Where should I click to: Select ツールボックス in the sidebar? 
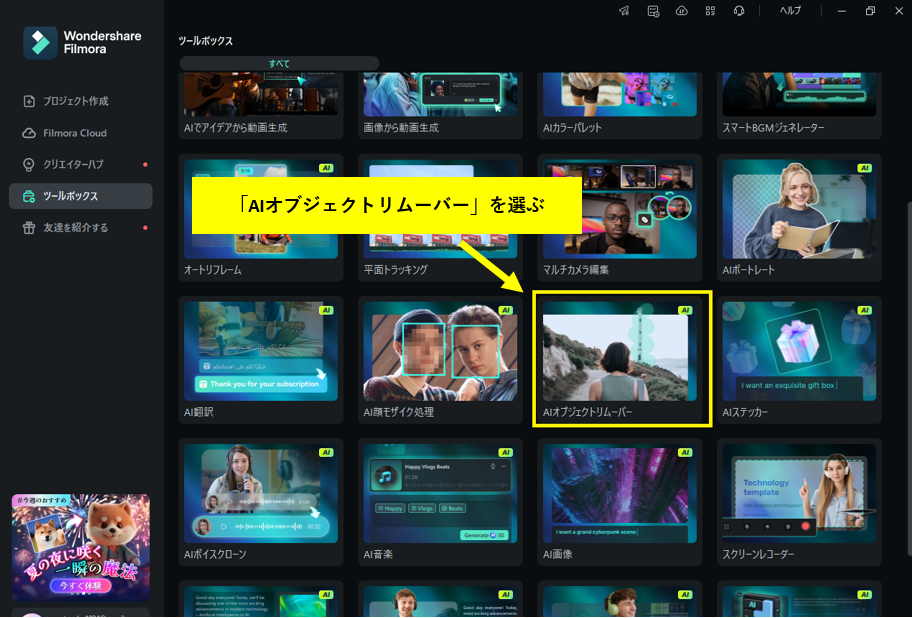[81, 196]
